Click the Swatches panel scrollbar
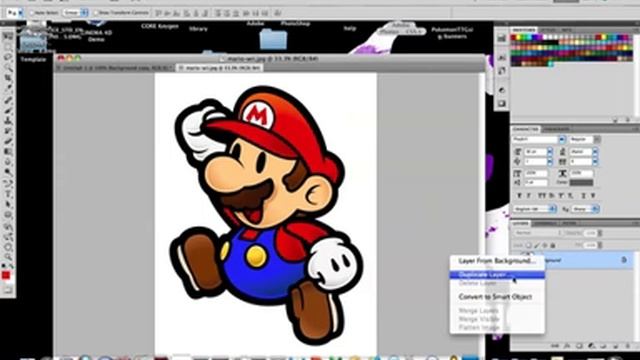Image resolution: width=640 pixels, height=360 pixels. click(x=636, y=75)
